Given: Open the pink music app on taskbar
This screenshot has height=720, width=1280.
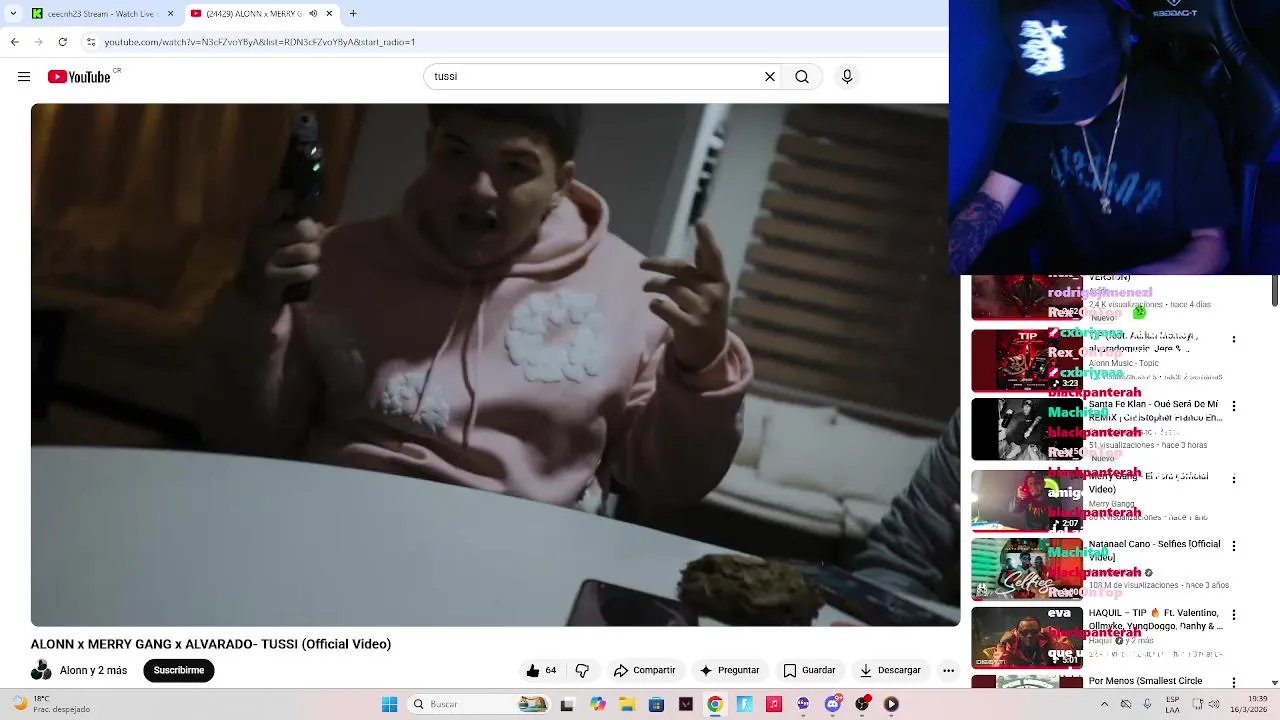Looking at the screenshot, I should click(x=774, y=704).
